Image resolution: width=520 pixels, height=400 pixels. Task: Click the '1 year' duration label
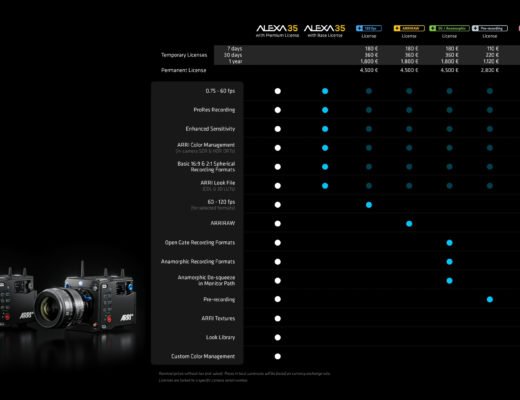point(235,61)
